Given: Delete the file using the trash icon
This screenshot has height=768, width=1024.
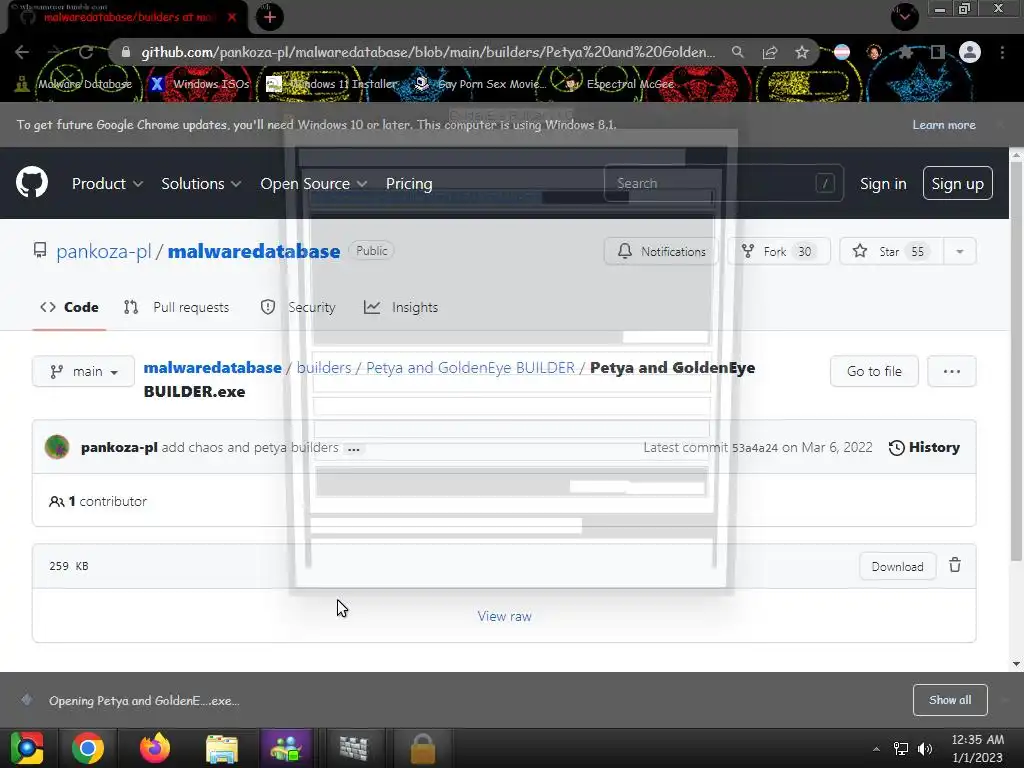Looking at the screenshot, I should pyautogui.click(x=955, y=566).
